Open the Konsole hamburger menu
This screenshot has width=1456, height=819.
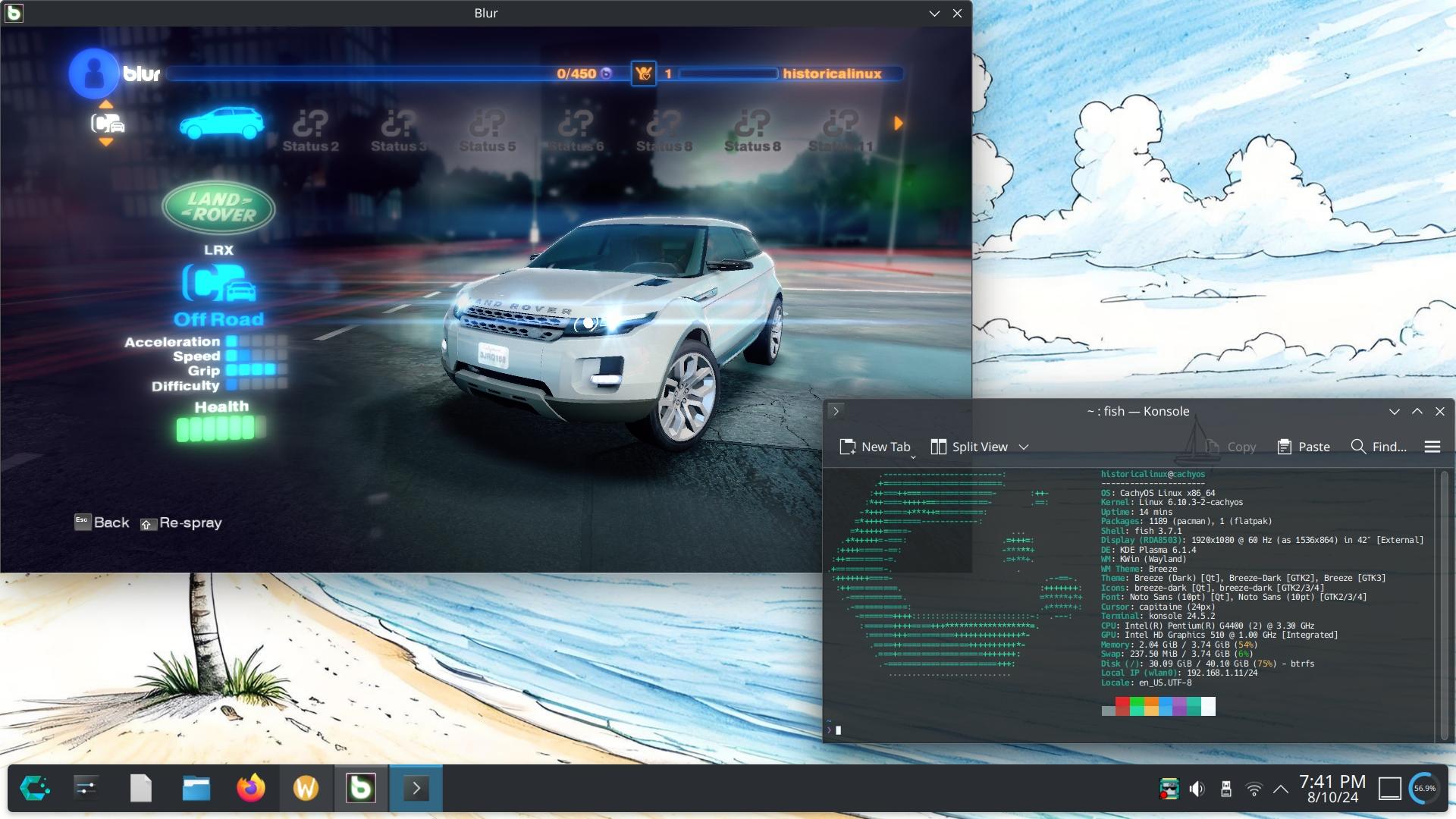[1432, 447]
